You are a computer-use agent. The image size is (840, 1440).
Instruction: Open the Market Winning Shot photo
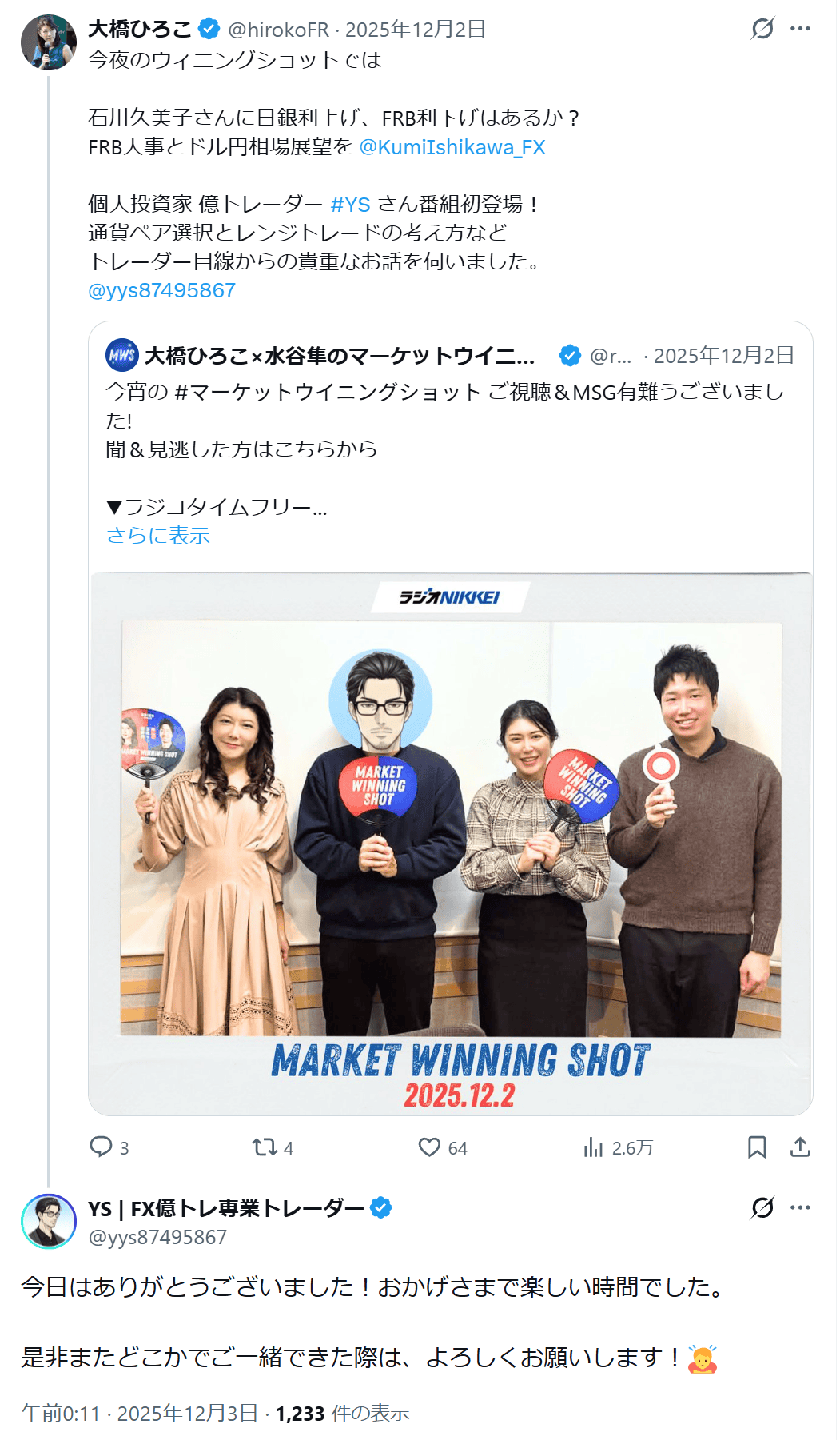pos(451,844)
